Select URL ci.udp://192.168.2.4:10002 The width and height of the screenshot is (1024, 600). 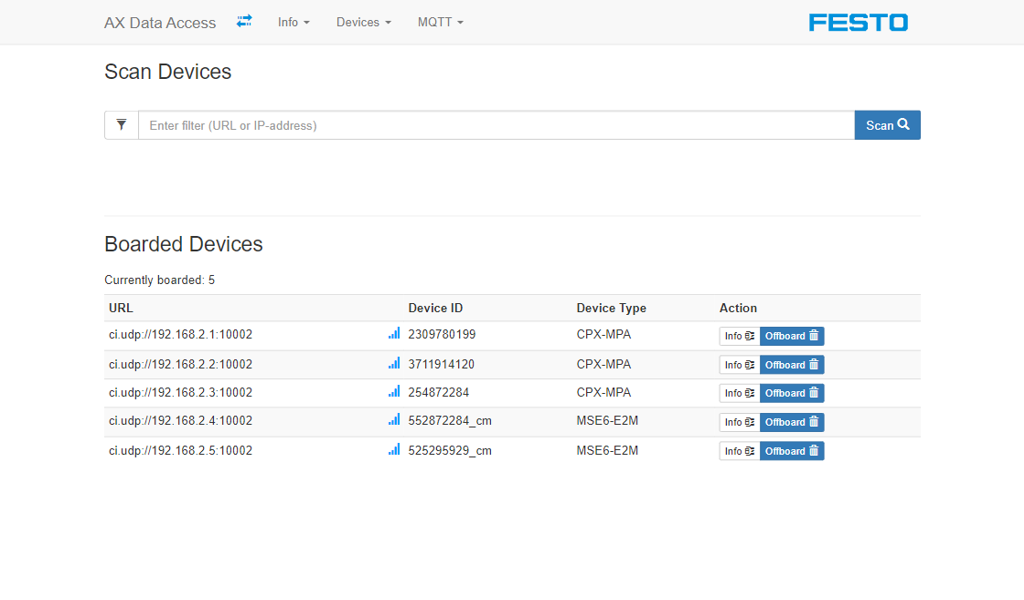click(180, 420)
